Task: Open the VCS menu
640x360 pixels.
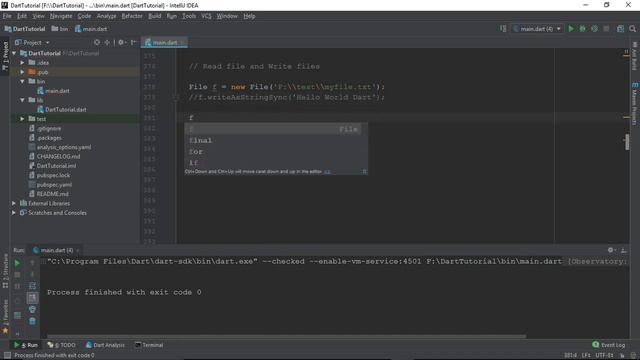Action: coord(206,16)
